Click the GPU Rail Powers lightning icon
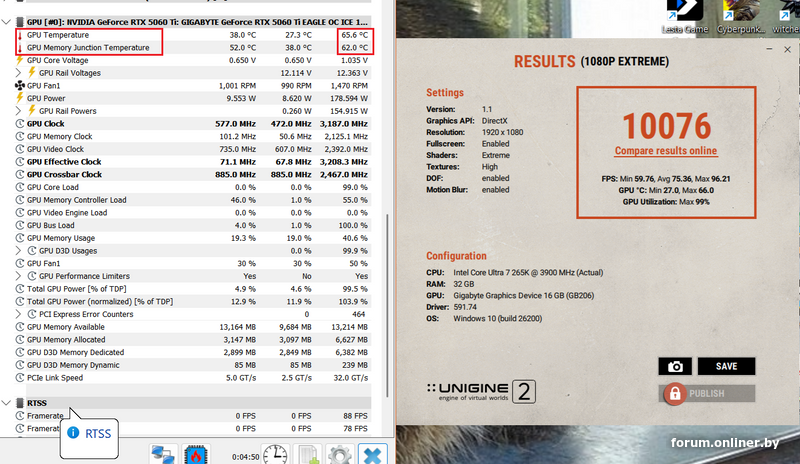This screenshot has height=464, width=800. [32, 111]
